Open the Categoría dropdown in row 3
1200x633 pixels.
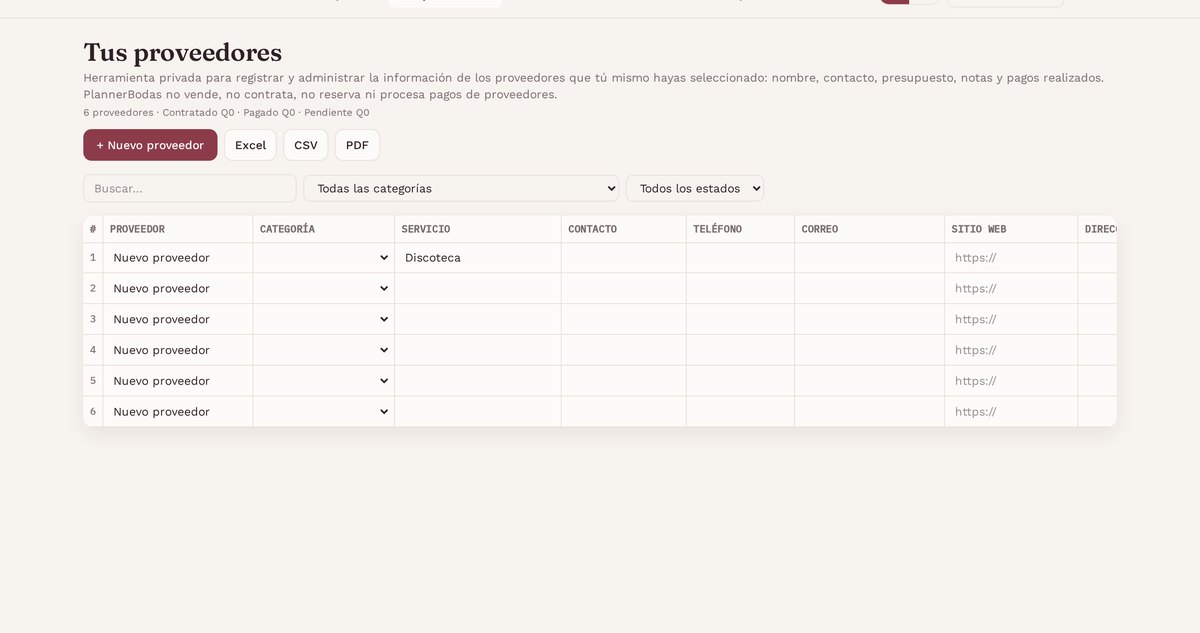point(324,320)
